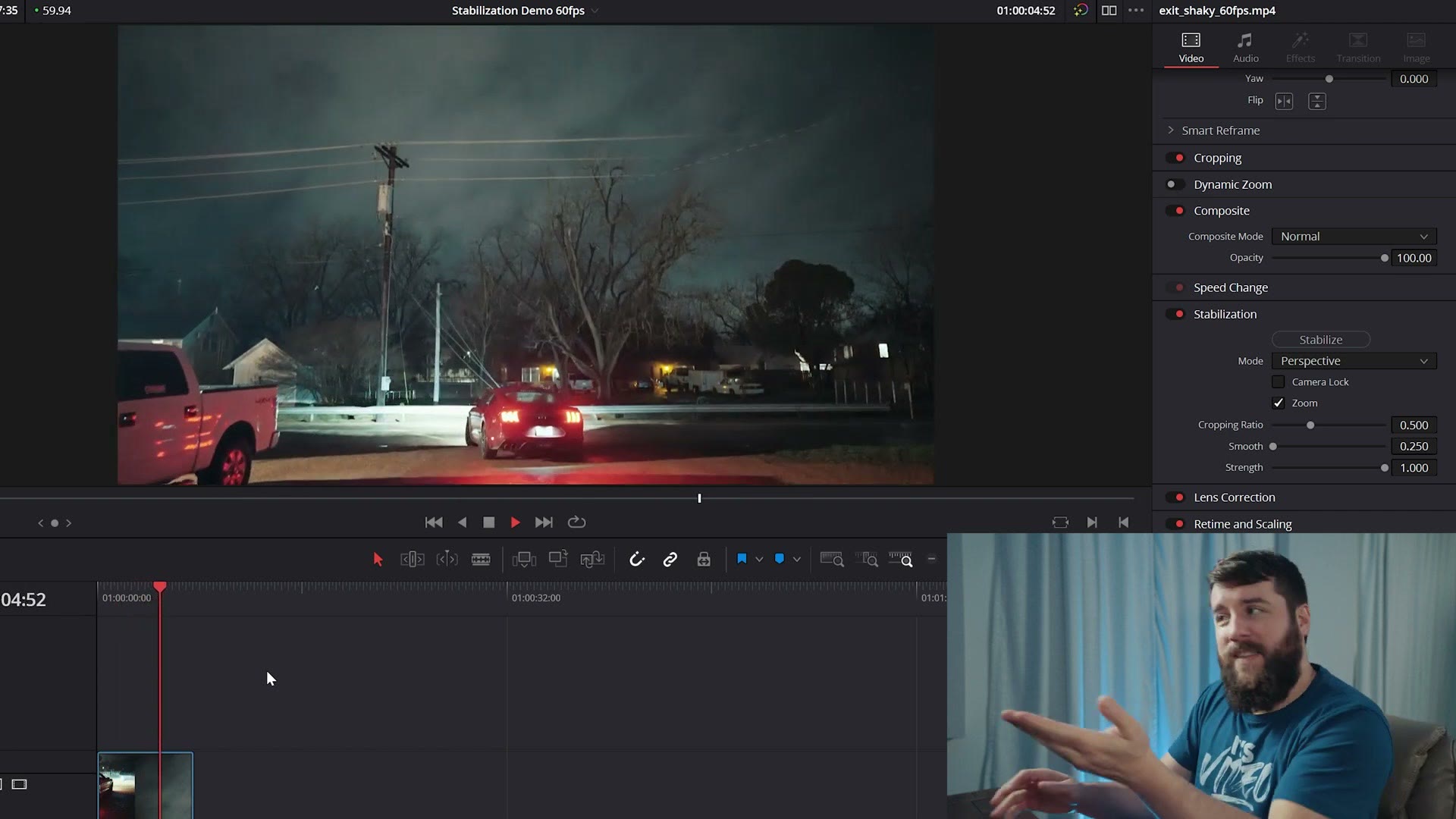Toggle timeline Snapping magnet icon

(x=637, y=560)
